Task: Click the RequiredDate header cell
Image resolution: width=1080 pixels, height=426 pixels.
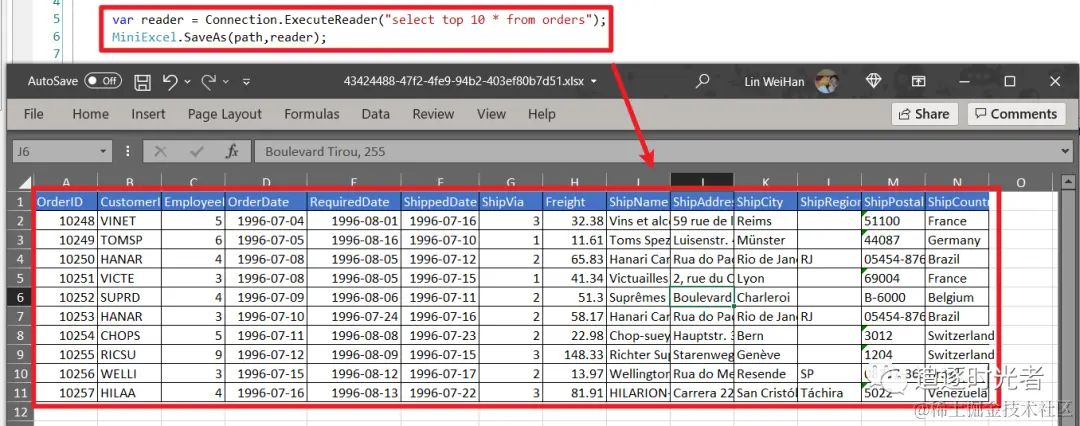Action: 353,202
